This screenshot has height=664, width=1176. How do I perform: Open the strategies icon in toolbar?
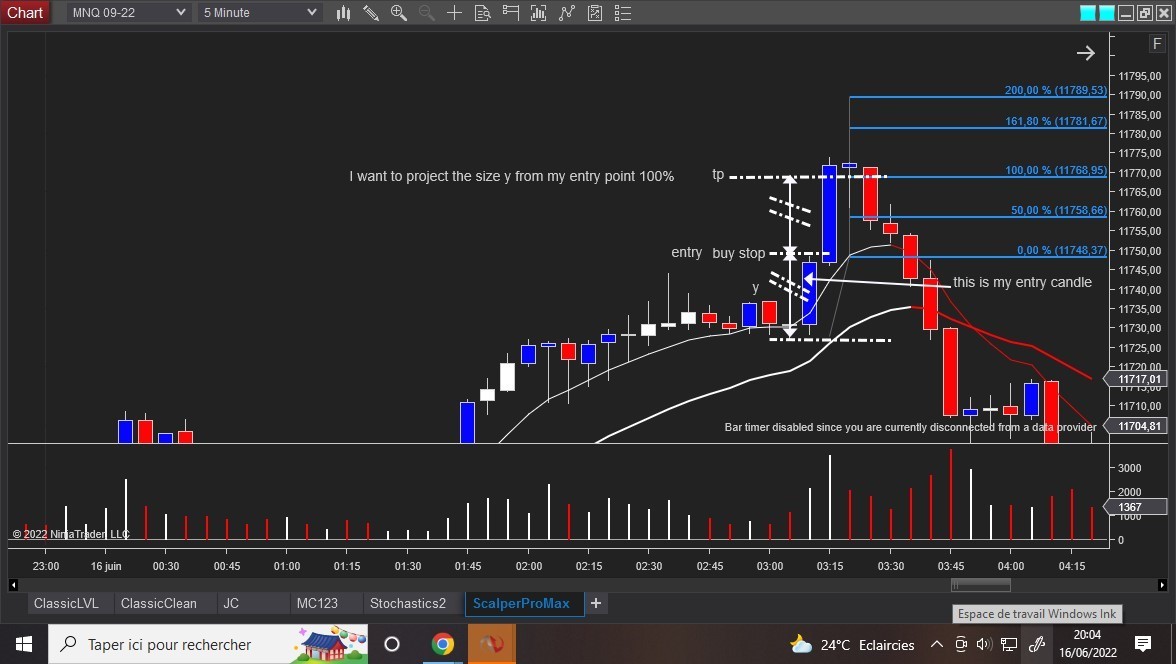pyautogui.click(x=595, y=13)
